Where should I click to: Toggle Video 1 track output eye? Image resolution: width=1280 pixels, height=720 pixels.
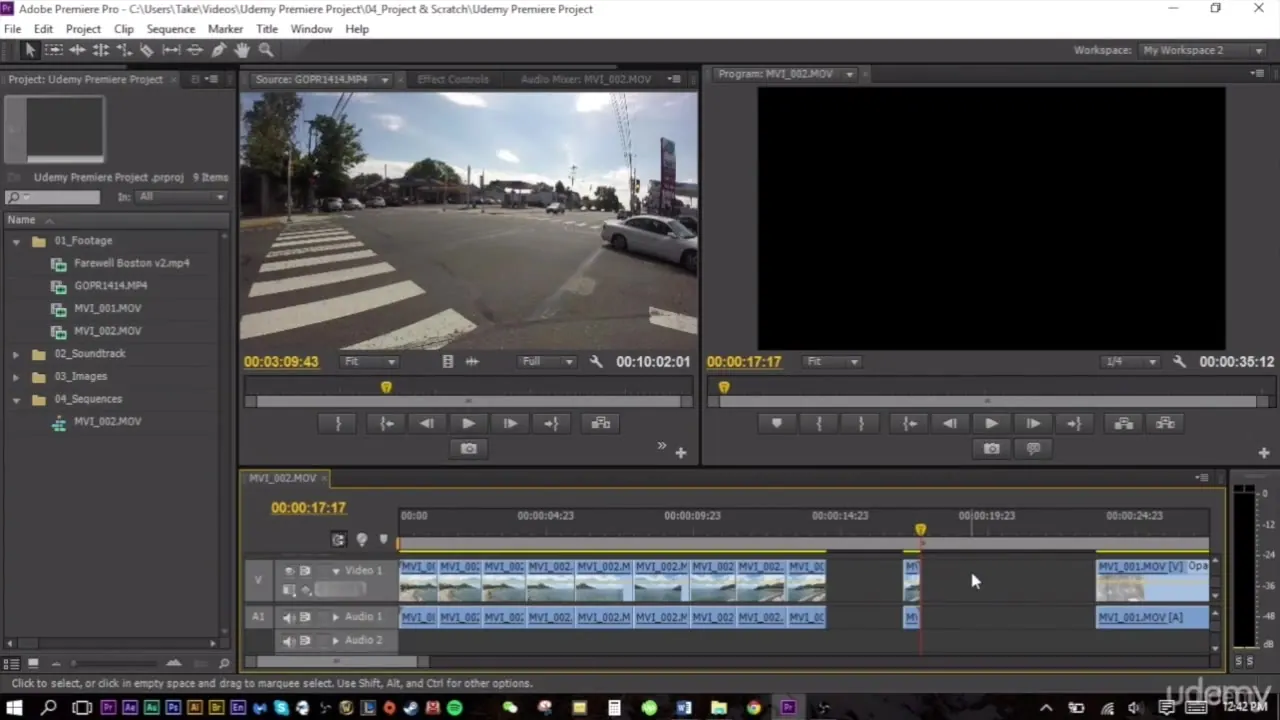289,571
